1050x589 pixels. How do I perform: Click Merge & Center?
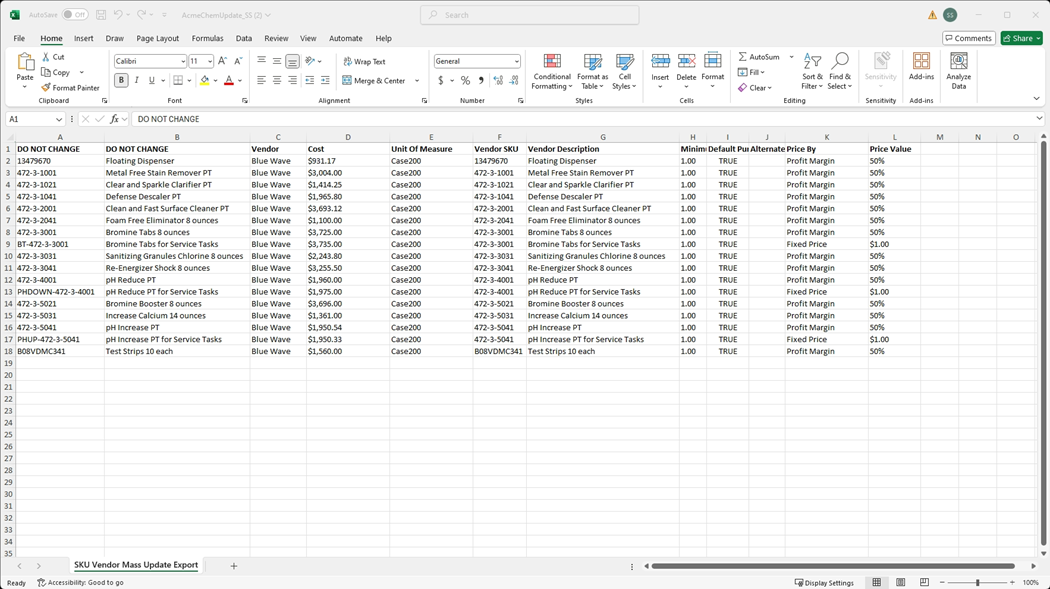tap(374, 80)
